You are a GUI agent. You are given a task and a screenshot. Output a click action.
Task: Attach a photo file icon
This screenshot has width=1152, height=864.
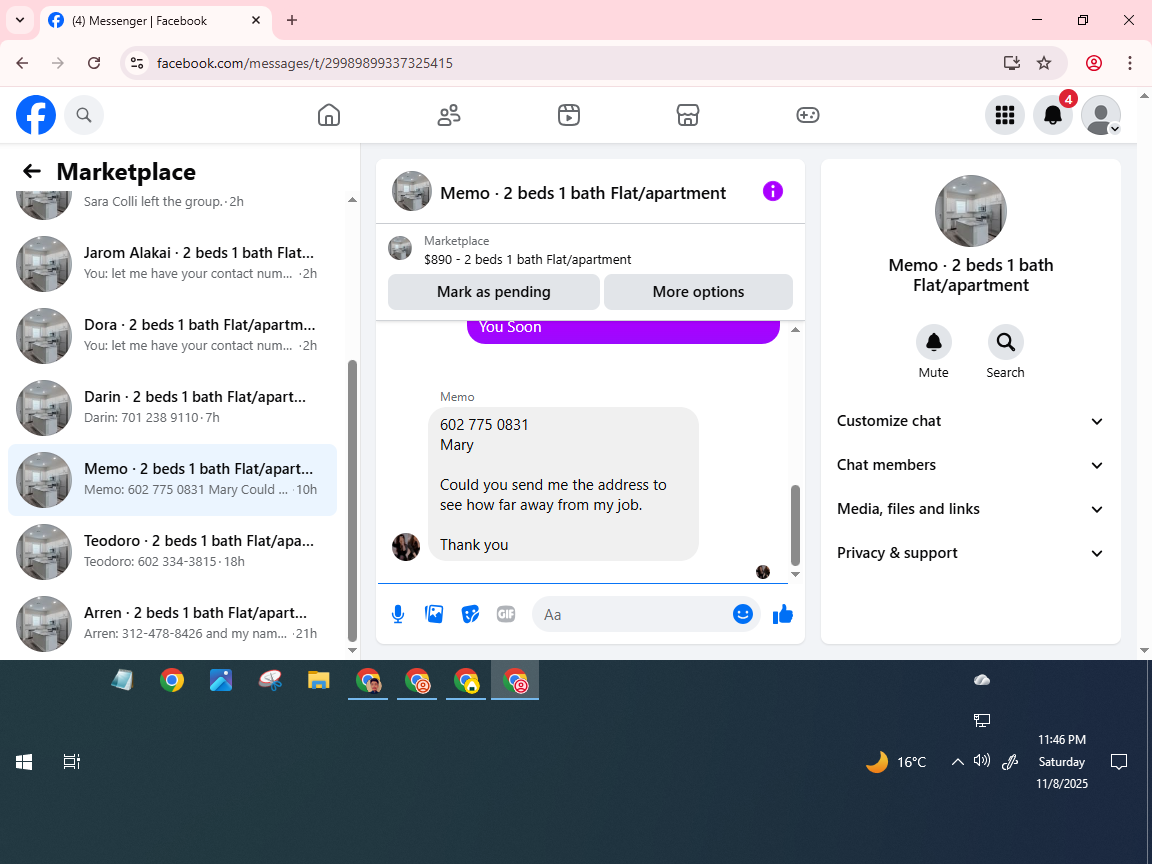[434, 614]
